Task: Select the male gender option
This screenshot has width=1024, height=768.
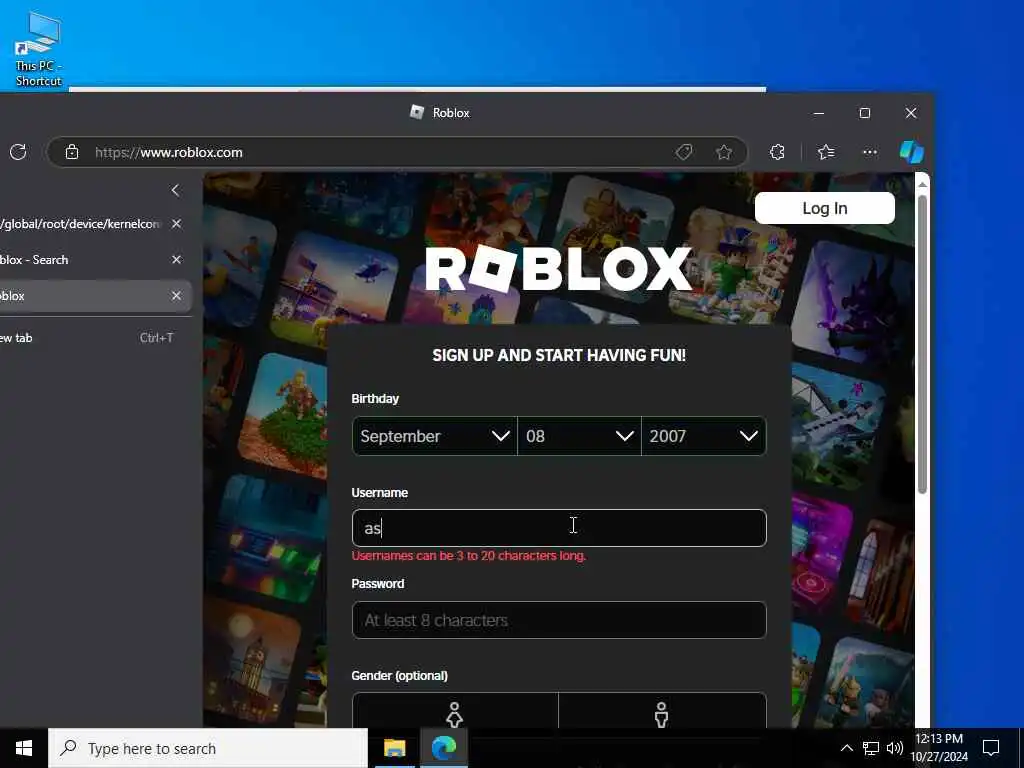Action: (x=662, y=713)
